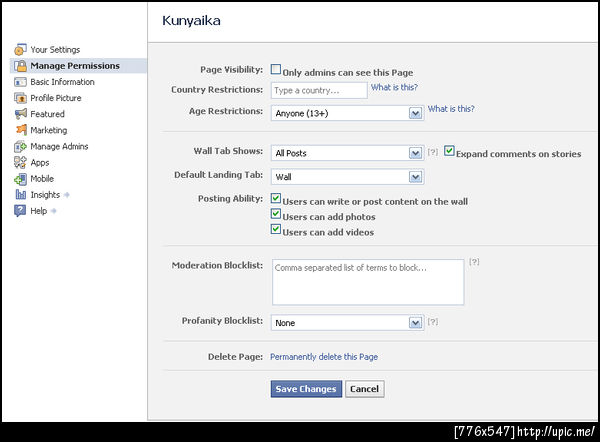Click the Manage Admins icon
The image size is (600, 442).
[20, 147]
